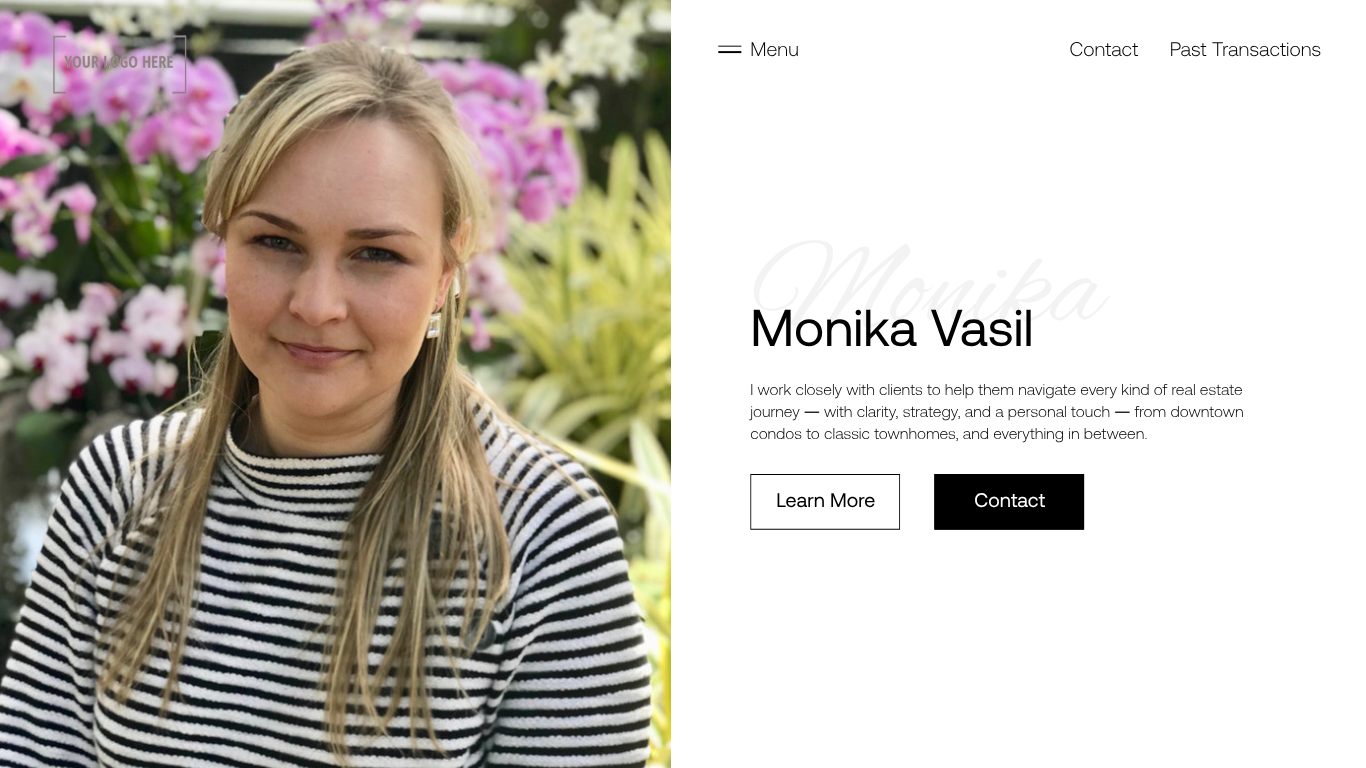Click the YOUR LOGO HERE placeholder

[x=119, y=64]
